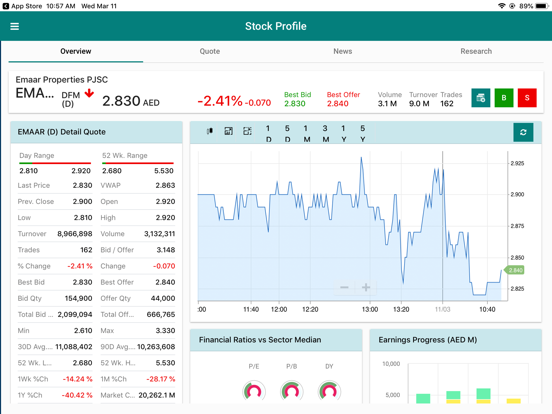
Task: Tap the red S sell button
Action: pyautogui.click(x=527, y=98)
